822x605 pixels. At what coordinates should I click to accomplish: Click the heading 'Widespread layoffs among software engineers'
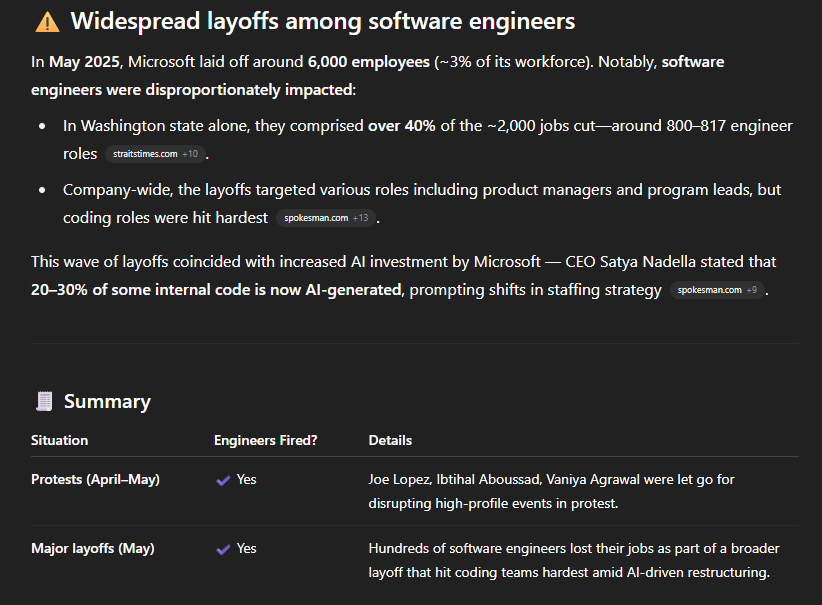(x=323, y=21)
